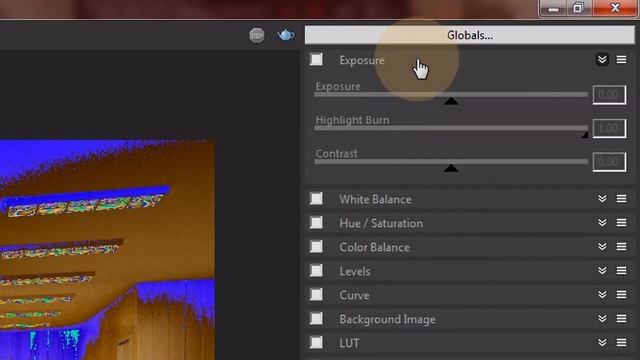The width and height of the screenshot is (640, 360).
Task: Enable the LUT checkbox
Action: tap(316, 343)
